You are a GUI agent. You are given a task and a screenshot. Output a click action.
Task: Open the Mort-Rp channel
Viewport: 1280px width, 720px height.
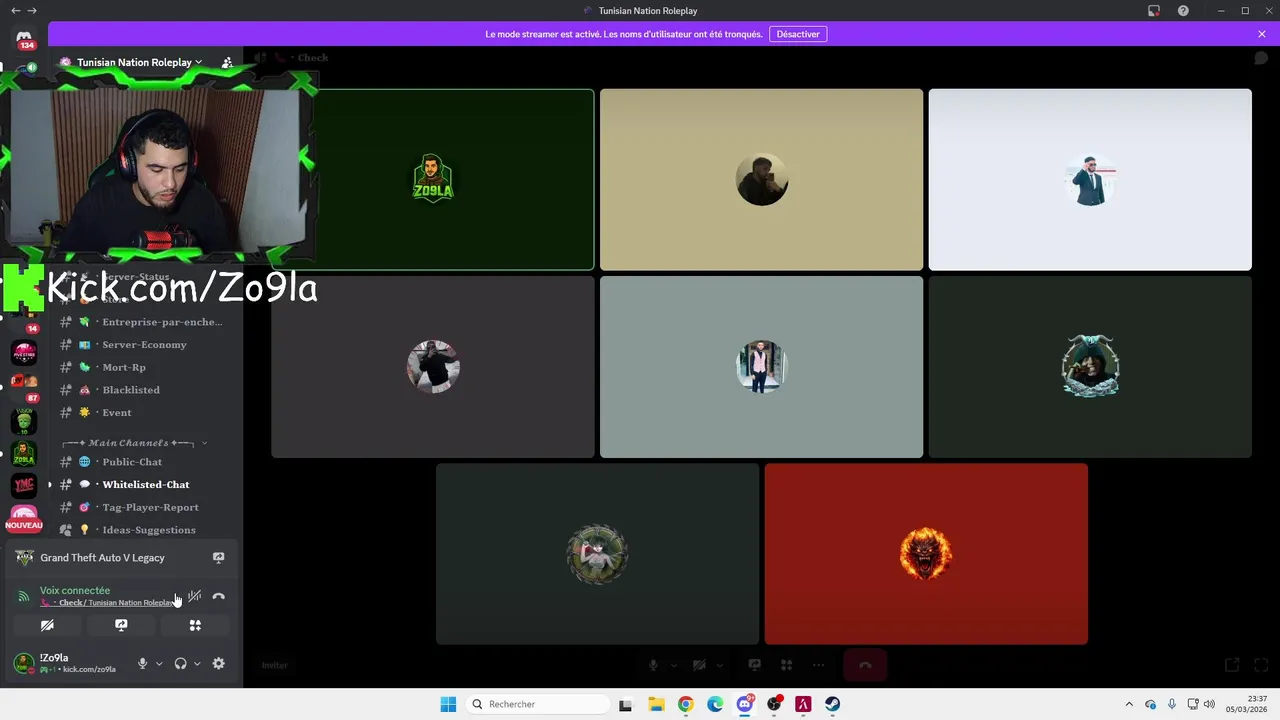point(144,367)
